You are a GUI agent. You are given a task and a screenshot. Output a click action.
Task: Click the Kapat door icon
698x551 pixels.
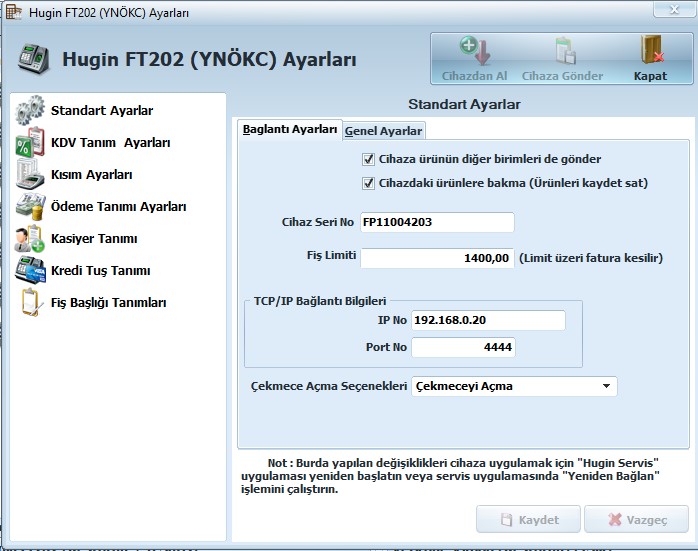pos(653,50)
